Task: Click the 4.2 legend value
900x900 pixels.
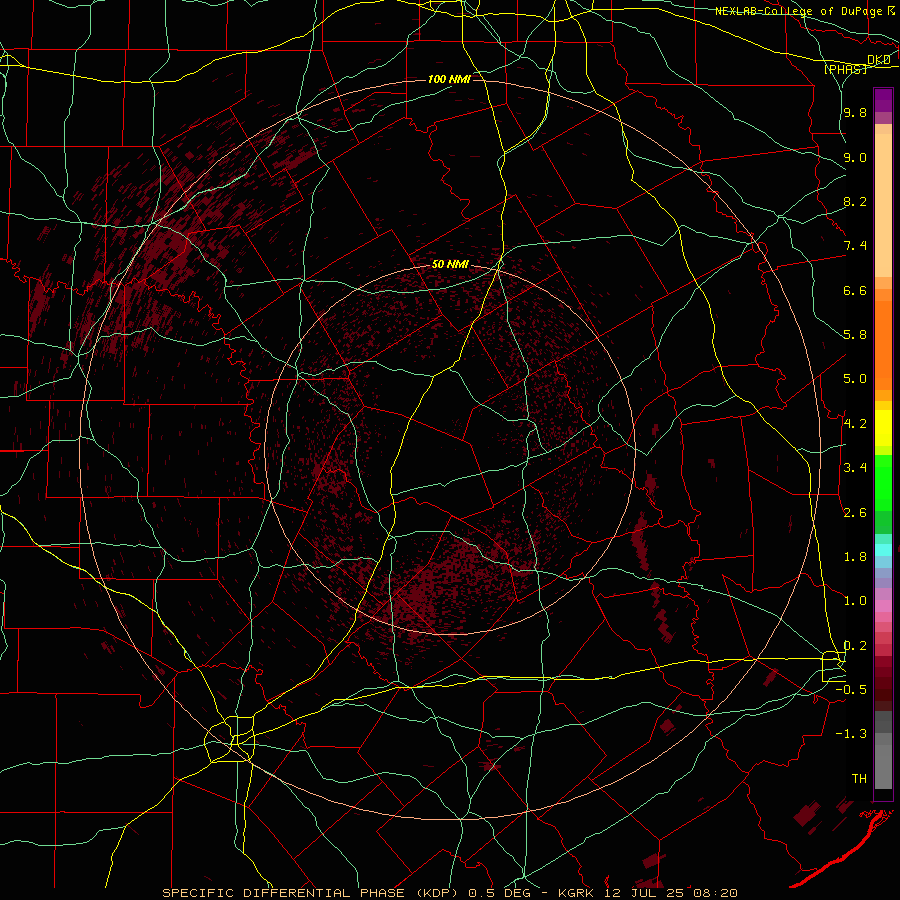Action: point(855,424)
